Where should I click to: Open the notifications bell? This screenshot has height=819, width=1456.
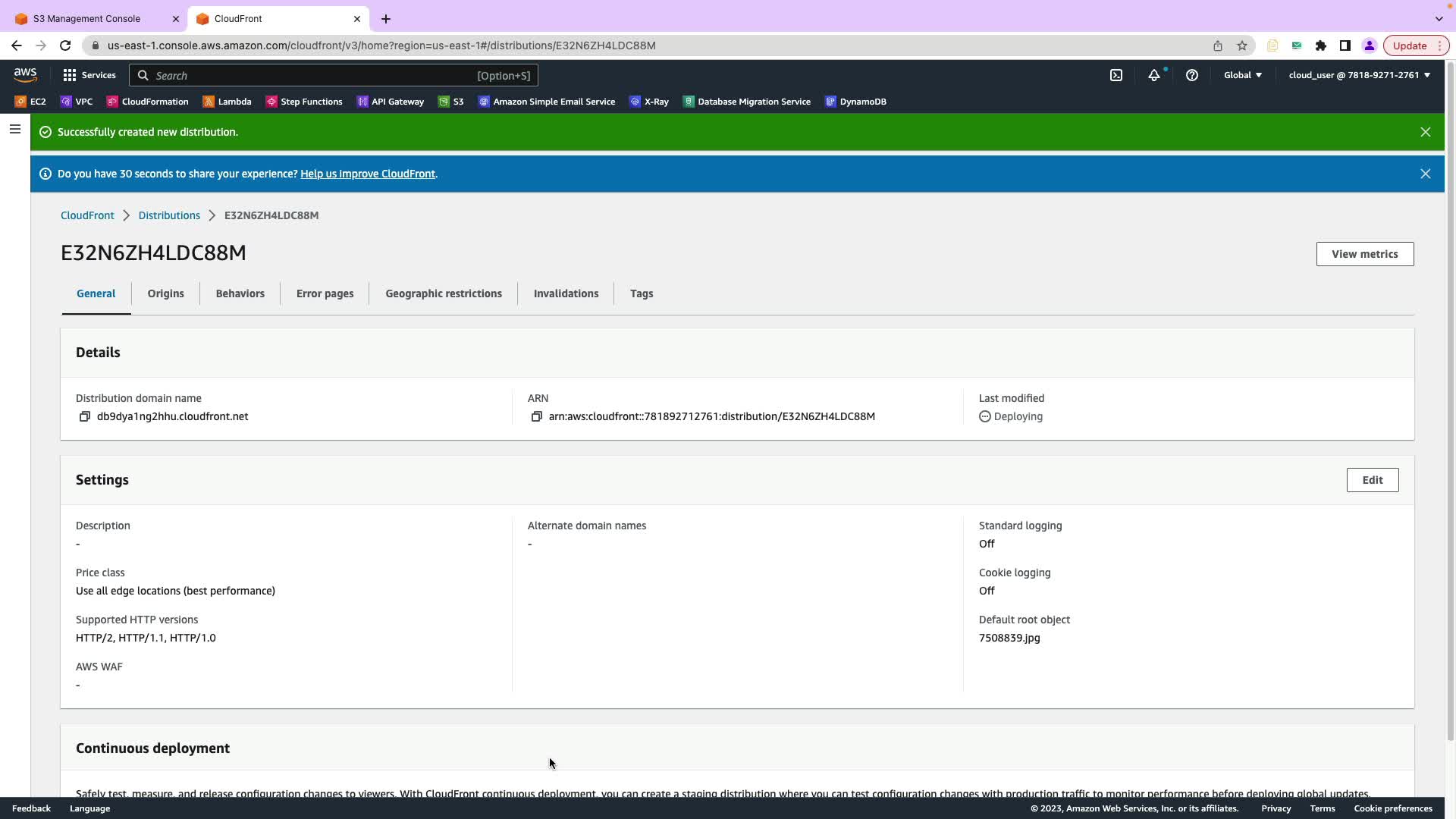[x=1153, y=75]
